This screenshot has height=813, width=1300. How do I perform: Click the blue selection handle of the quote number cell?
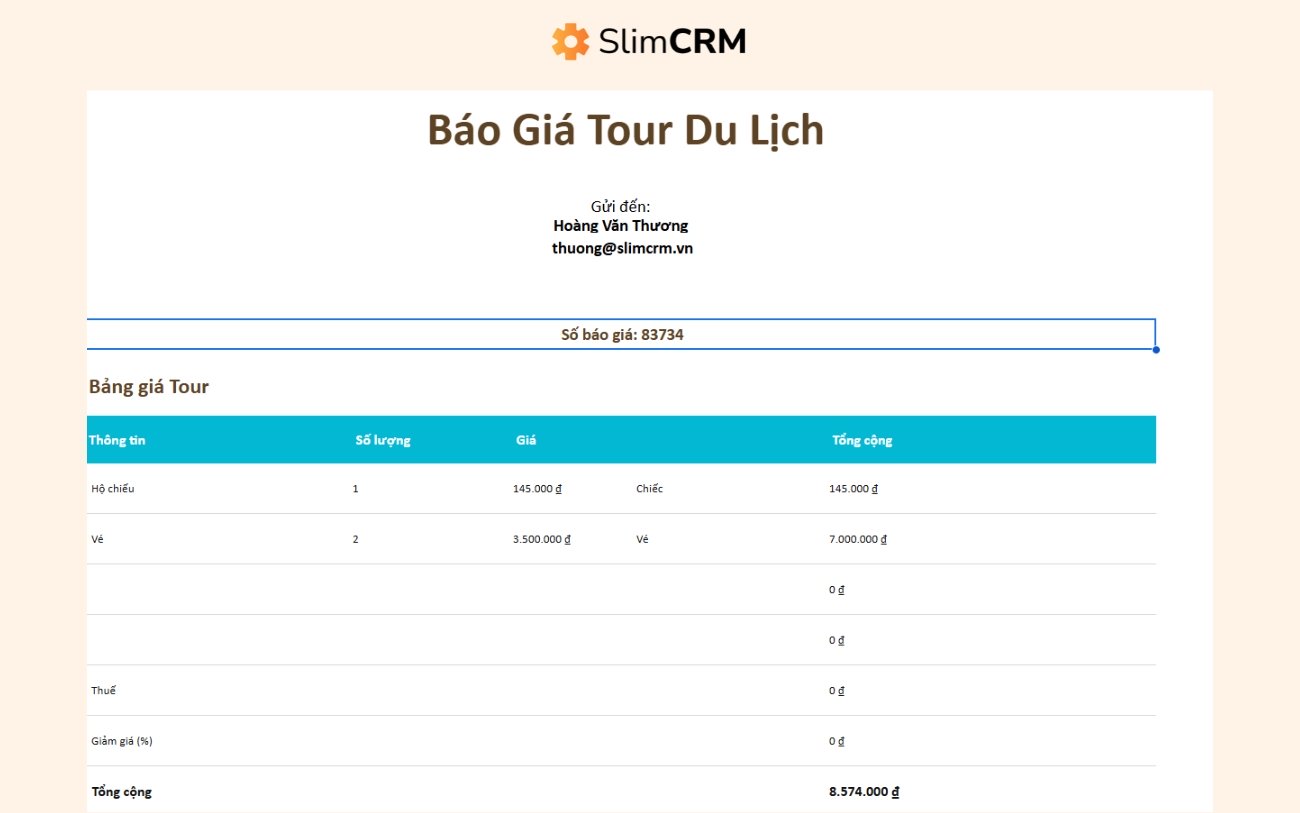point(1156,349)
